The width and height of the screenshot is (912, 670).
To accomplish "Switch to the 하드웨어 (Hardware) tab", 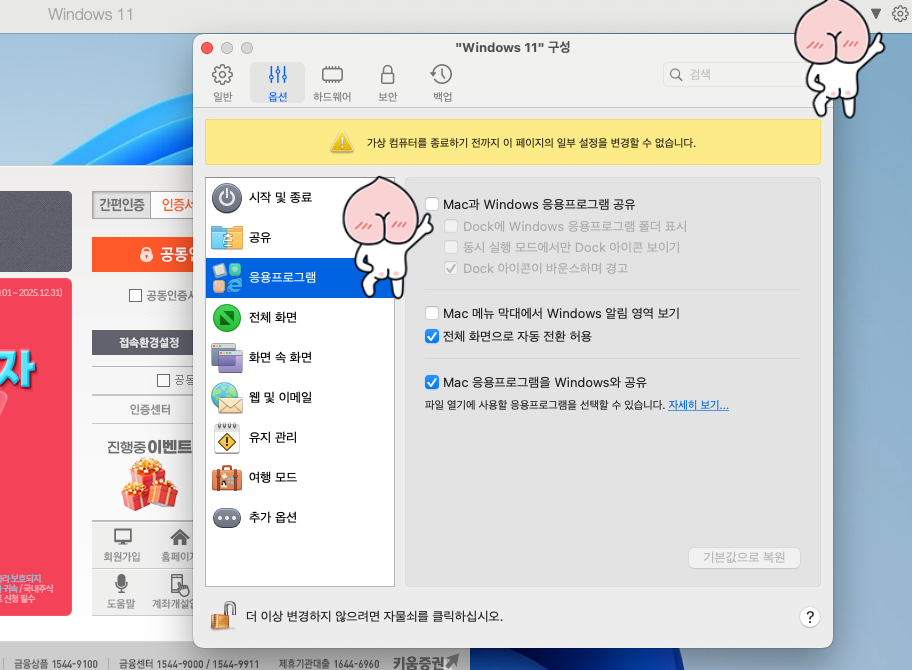I will (332, 83).
